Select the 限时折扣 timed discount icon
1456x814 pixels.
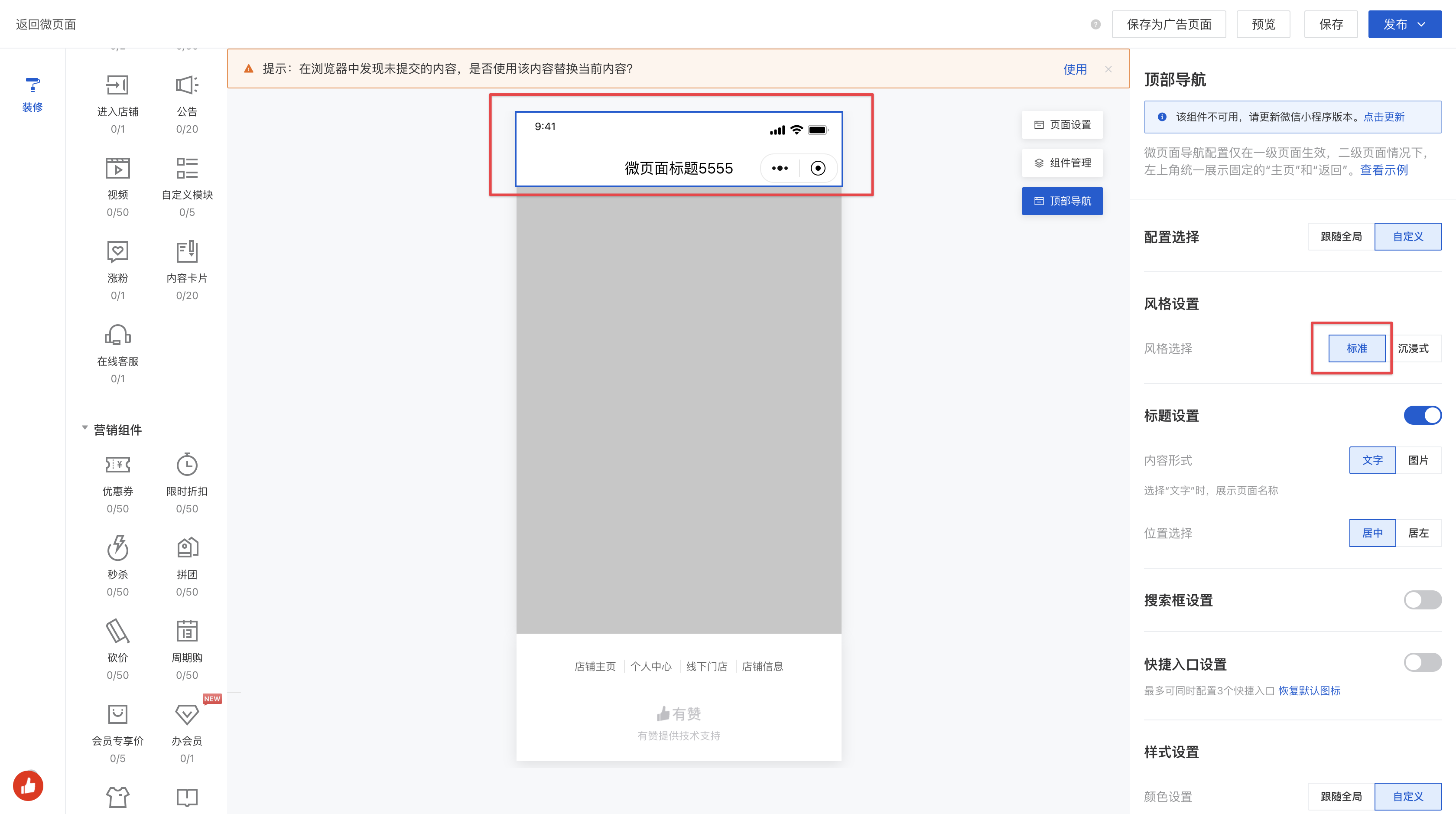point(186,465)
